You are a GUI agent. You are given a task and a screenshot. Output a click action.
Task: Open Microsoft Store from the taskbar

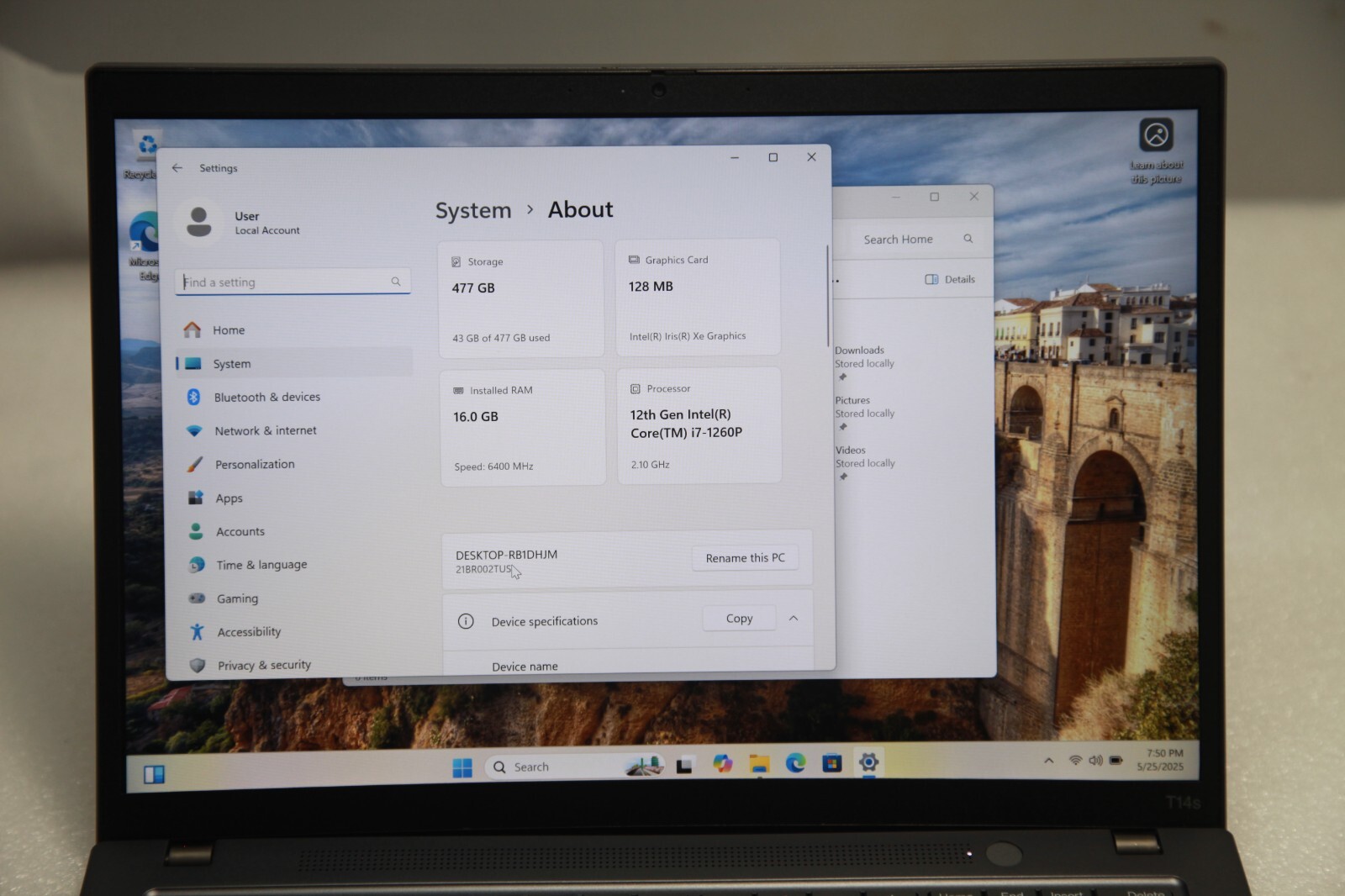click(x=832, y=762)
